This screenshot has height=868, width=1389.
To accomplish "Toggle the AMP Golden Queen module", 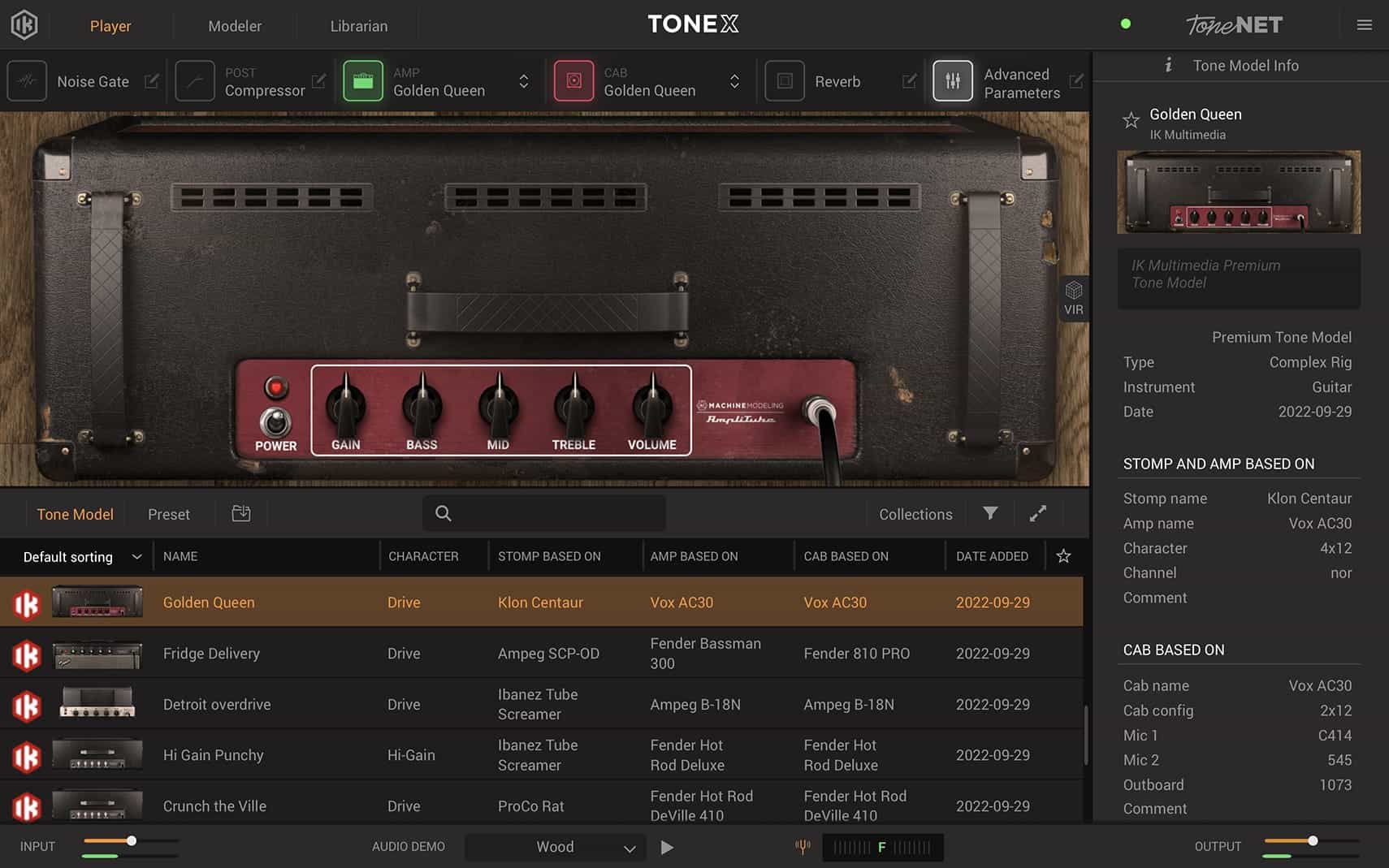I will 363,81.
